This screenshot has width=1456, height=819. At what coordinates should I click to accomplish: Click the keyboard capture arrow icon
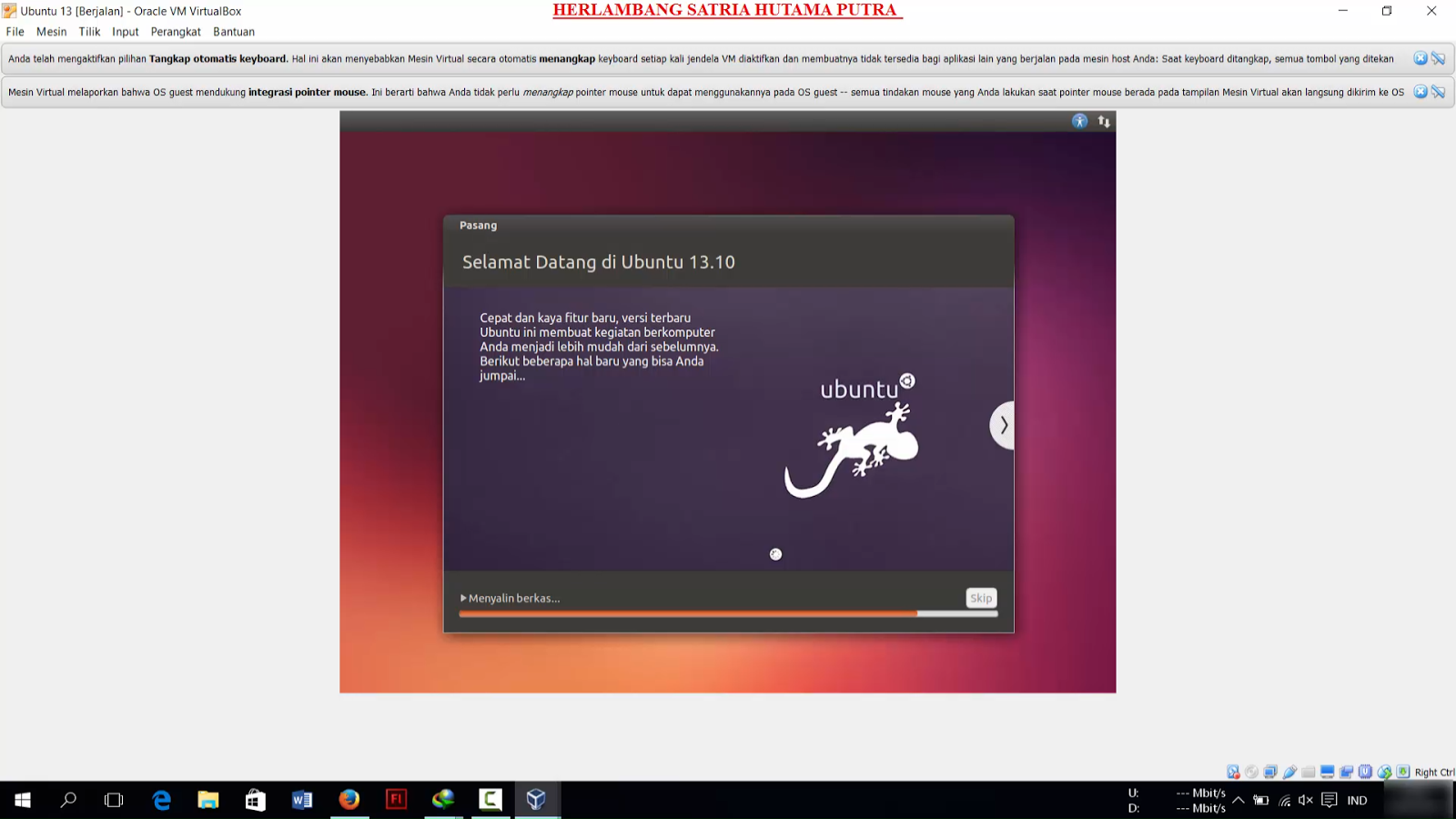(x=1403, y=772)
